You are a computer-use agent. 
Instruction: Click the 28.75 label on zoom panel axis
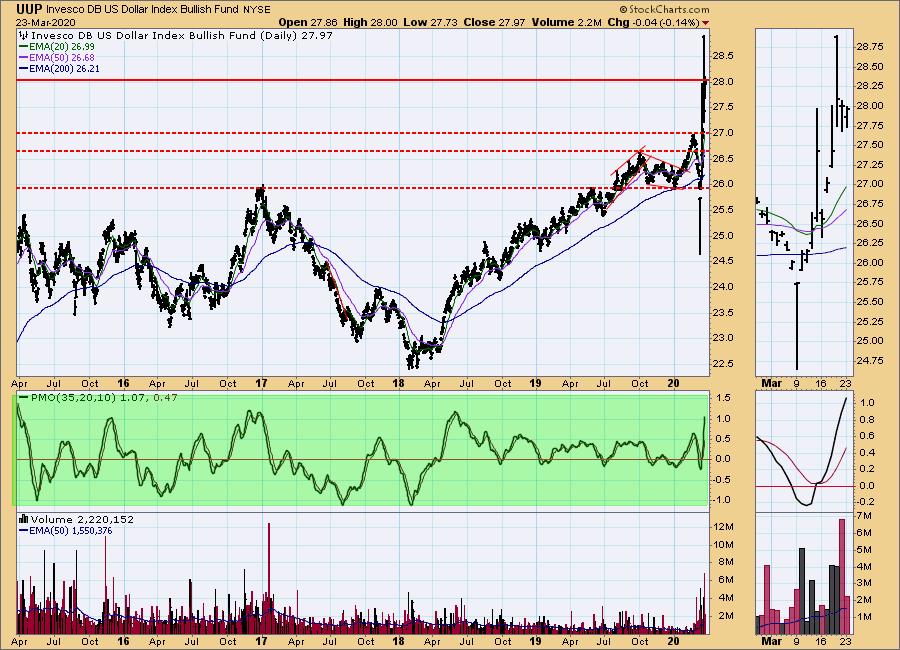[870, 47]
